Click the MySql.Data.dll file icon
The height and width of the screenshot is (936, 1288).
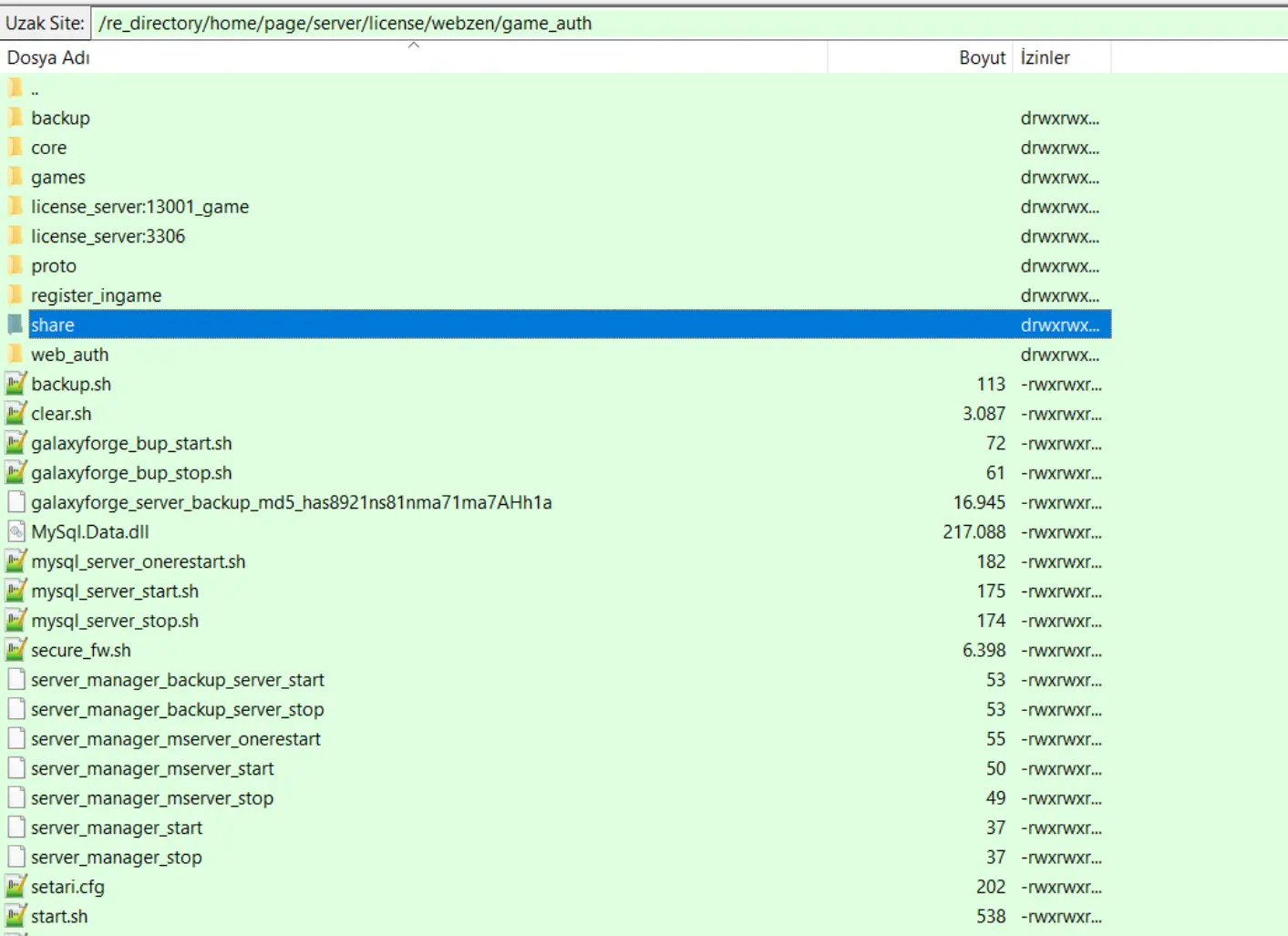tap(15, 532)
